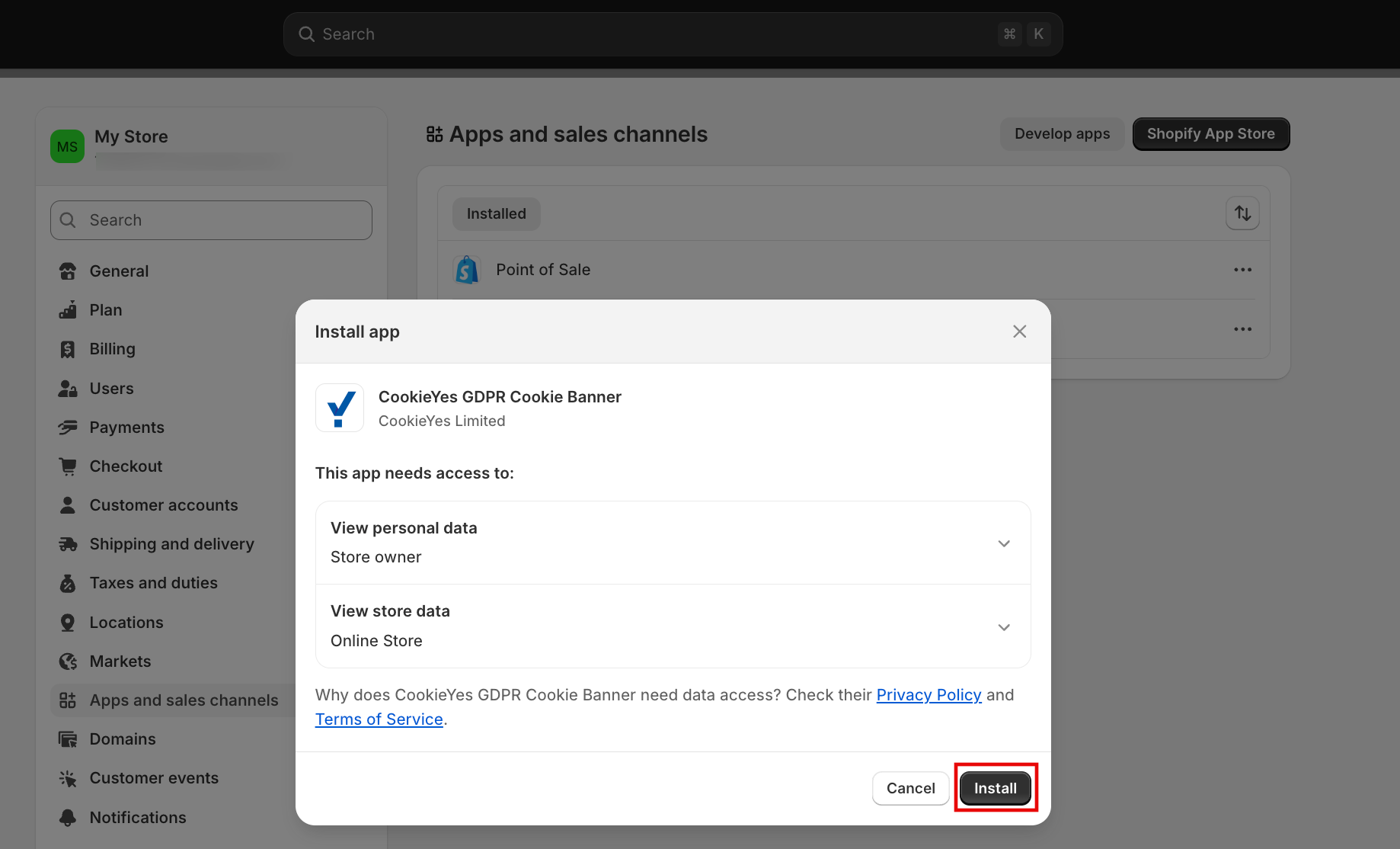Open Notifications via bell icon

pyautogui.click(x=68, y=817)
